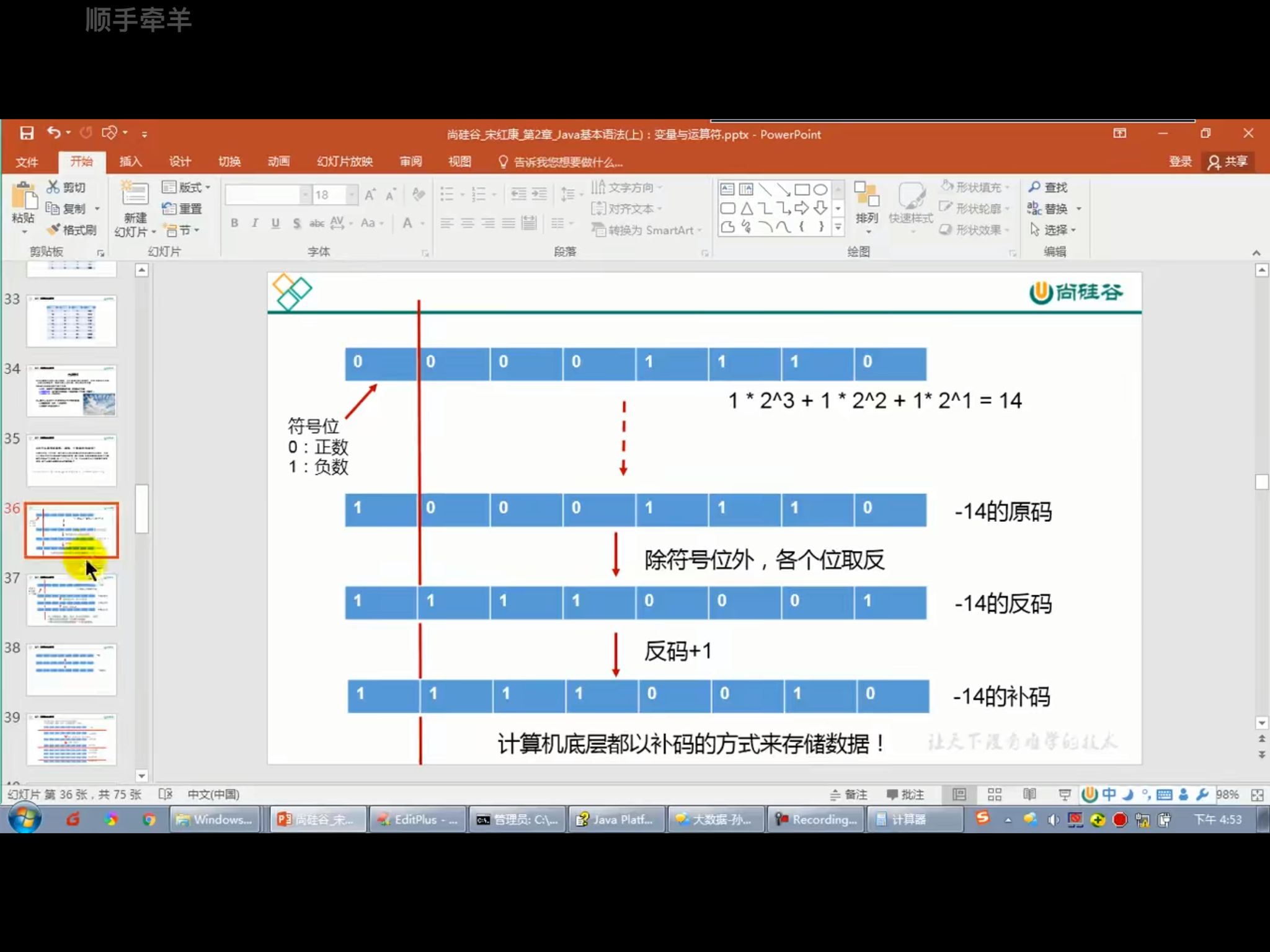Click Java Platform taskbar icon

click(x=615, y=819)
